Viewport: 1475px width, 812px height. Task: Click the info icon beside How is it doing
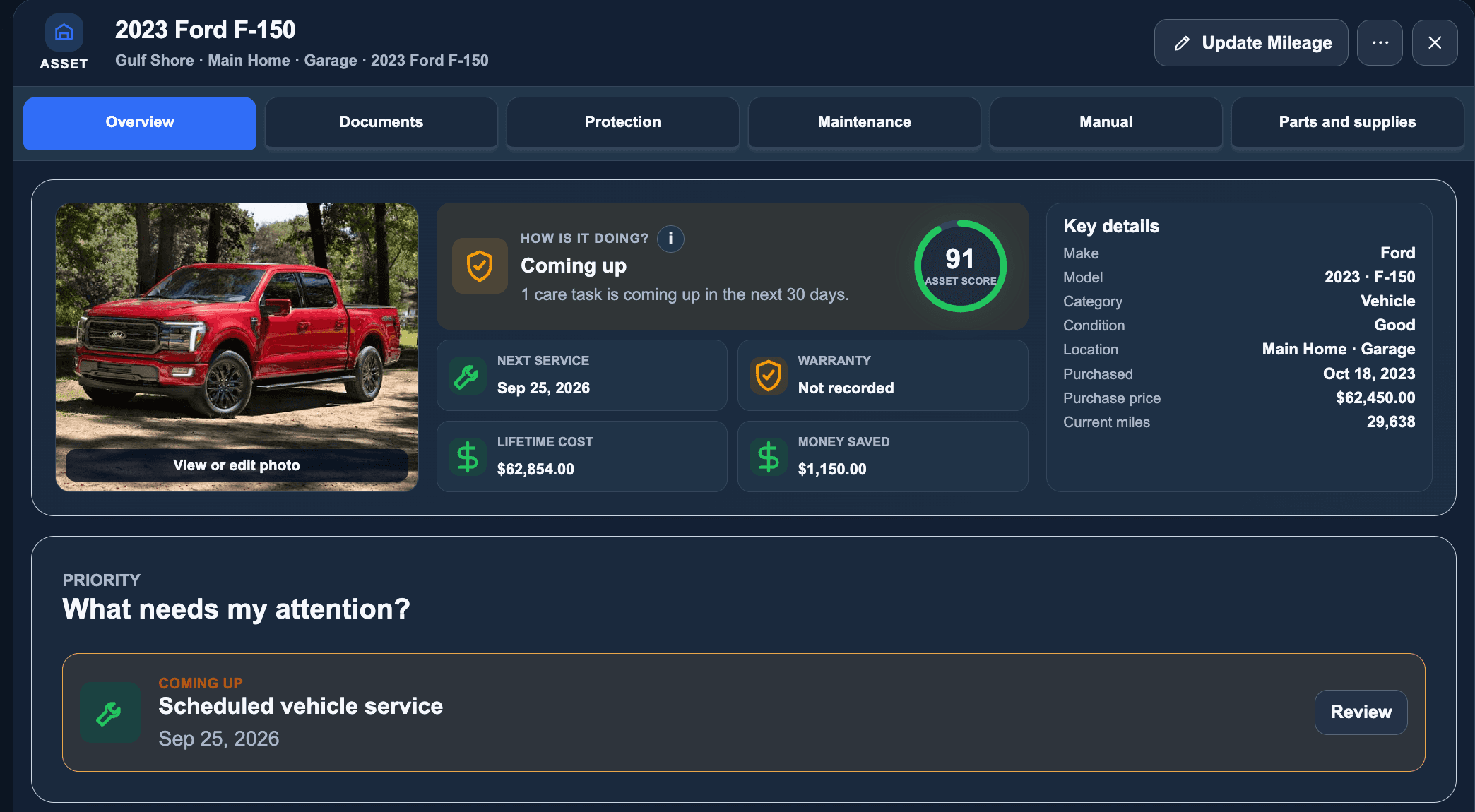[670, 239]
